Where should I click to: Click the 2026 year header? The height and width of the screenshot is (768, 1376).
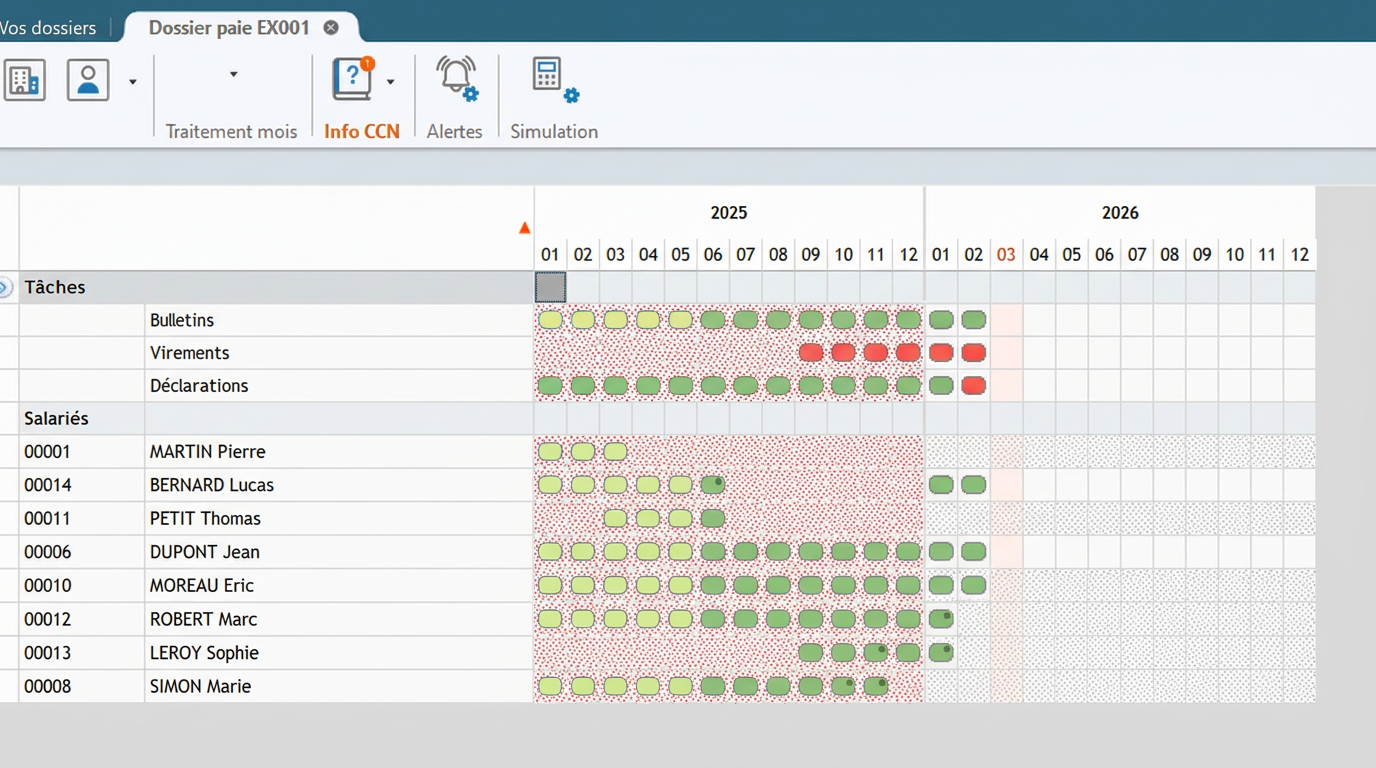1120,213
